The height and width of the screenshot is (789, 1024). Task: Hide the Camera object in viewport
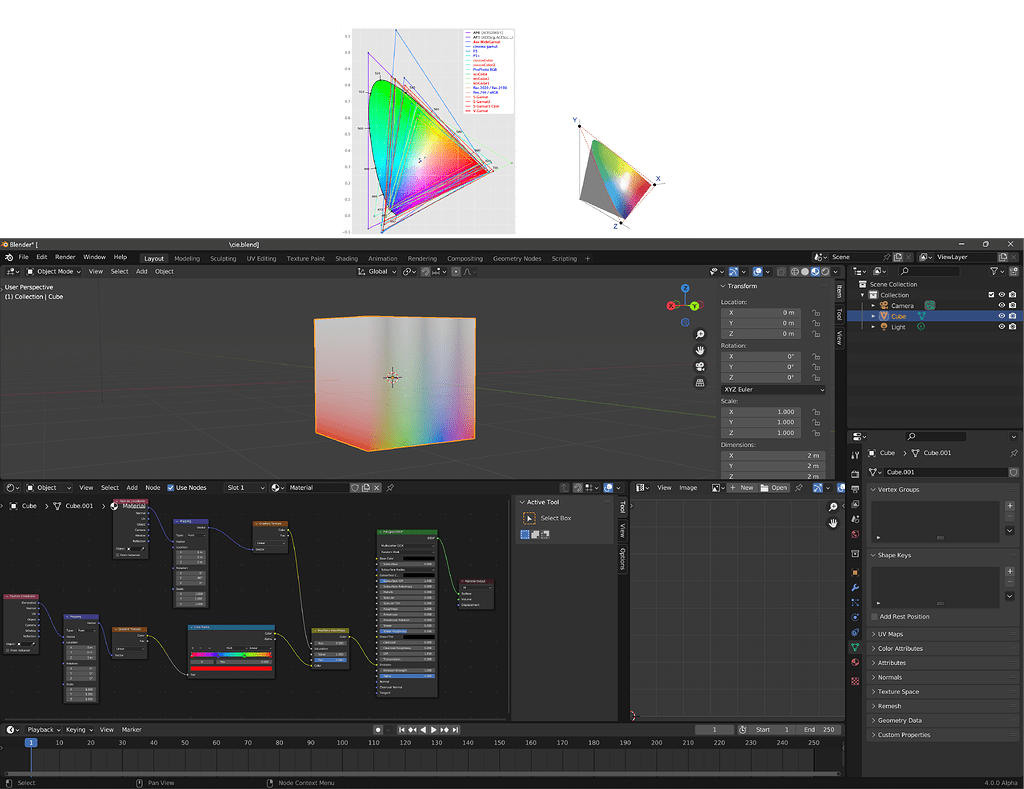pos(1002,306)
